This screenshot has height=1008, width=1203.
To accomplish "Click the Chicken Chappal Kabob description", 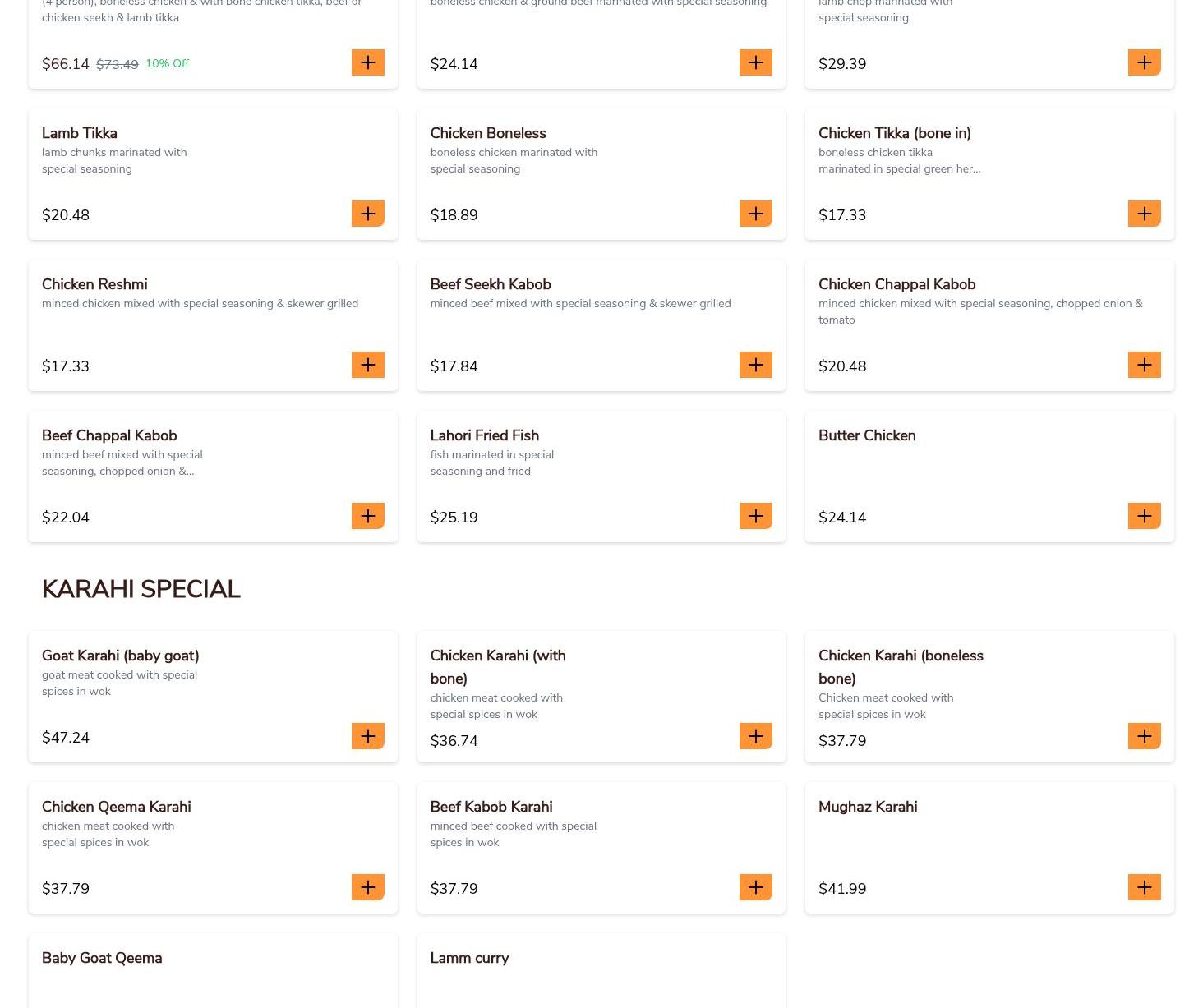I will click(980, 311).
